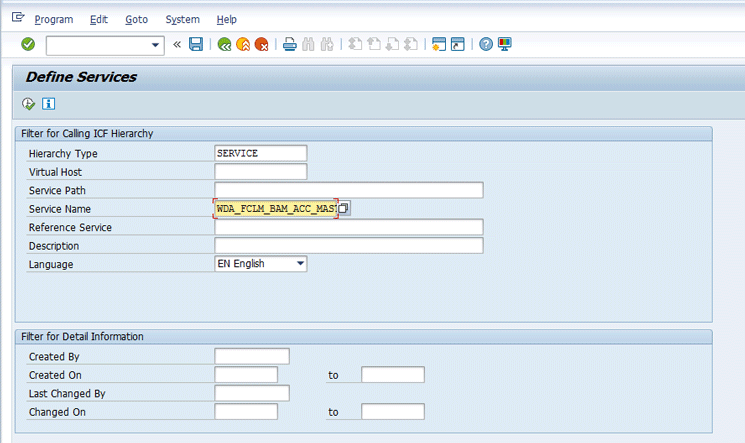745x443 pixels.
Task: Click the blue Information icon
Action: point(48,103)
